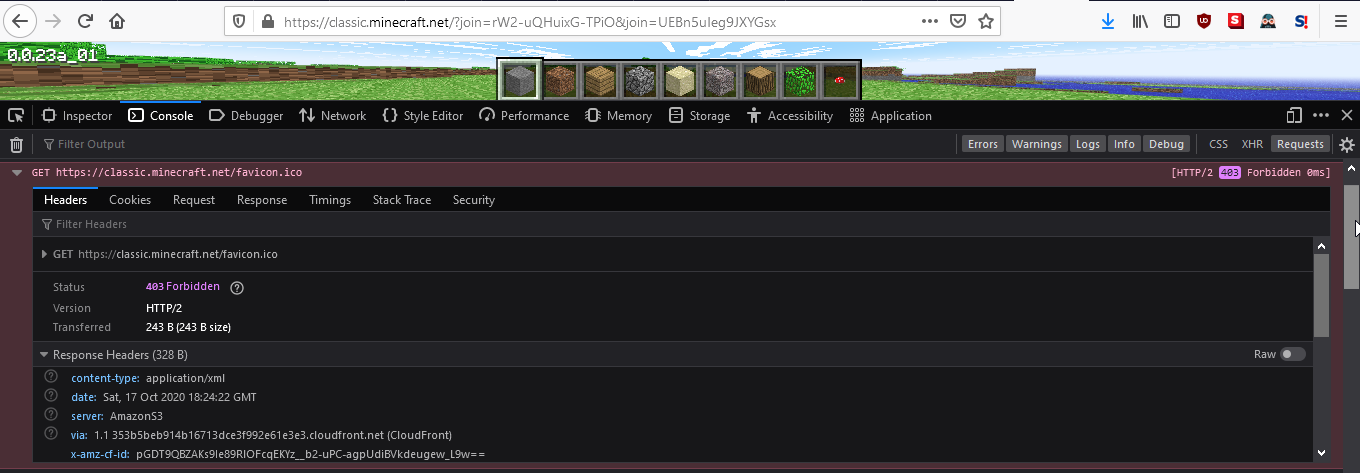Reload the page with the refresh icon
The height and width of the screenshot is (473, 1360).
(86, 21)
